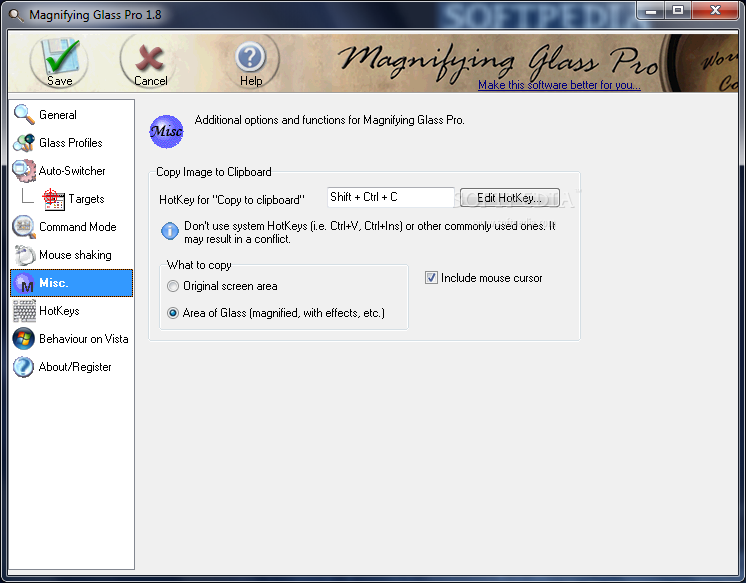746x583 pixels.
Task: Minimize the Magnifying Glass Pro window
Action: [x=652, y=11]
